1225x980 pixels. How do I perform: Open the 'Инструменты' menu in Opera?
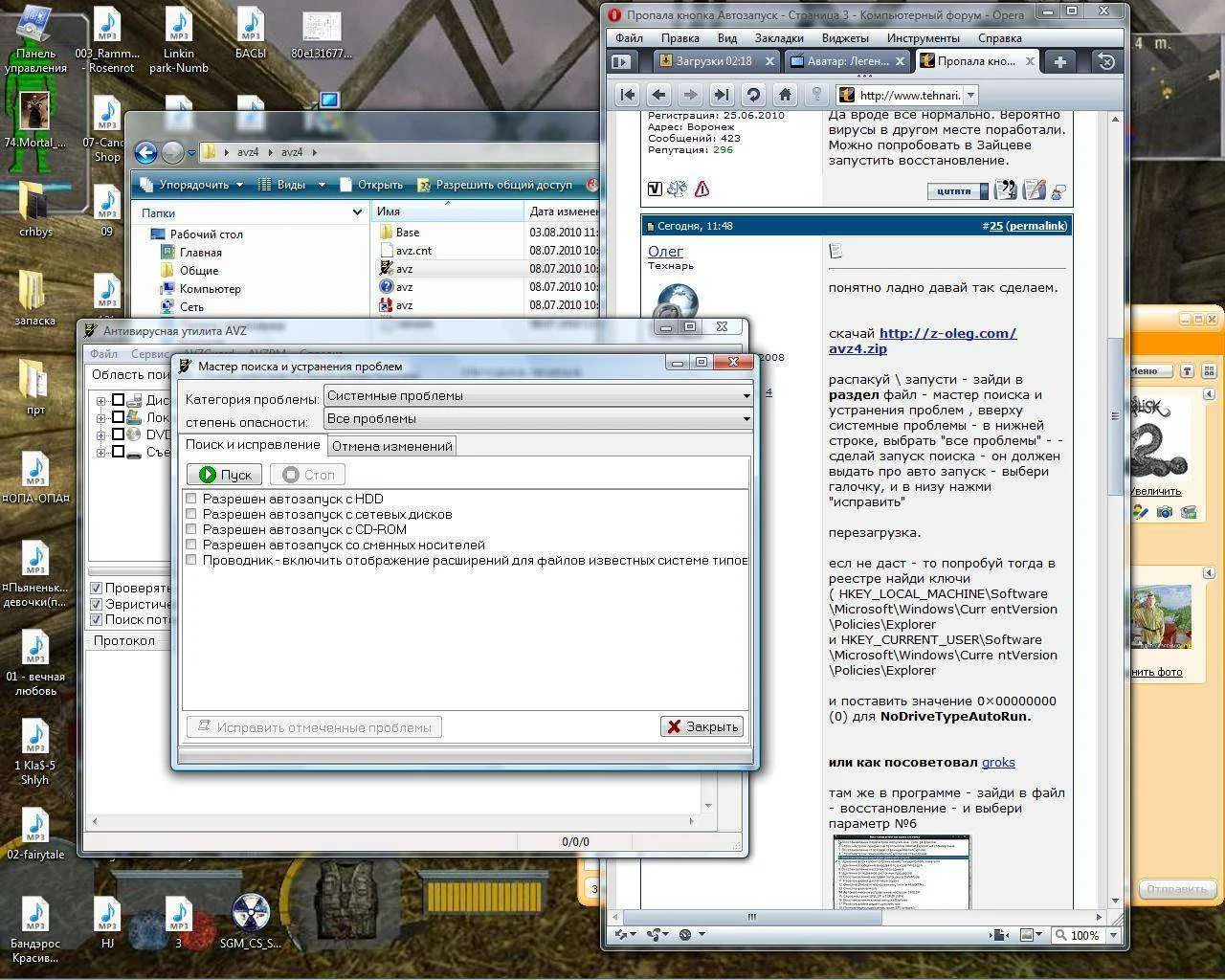tap(923, 38)
